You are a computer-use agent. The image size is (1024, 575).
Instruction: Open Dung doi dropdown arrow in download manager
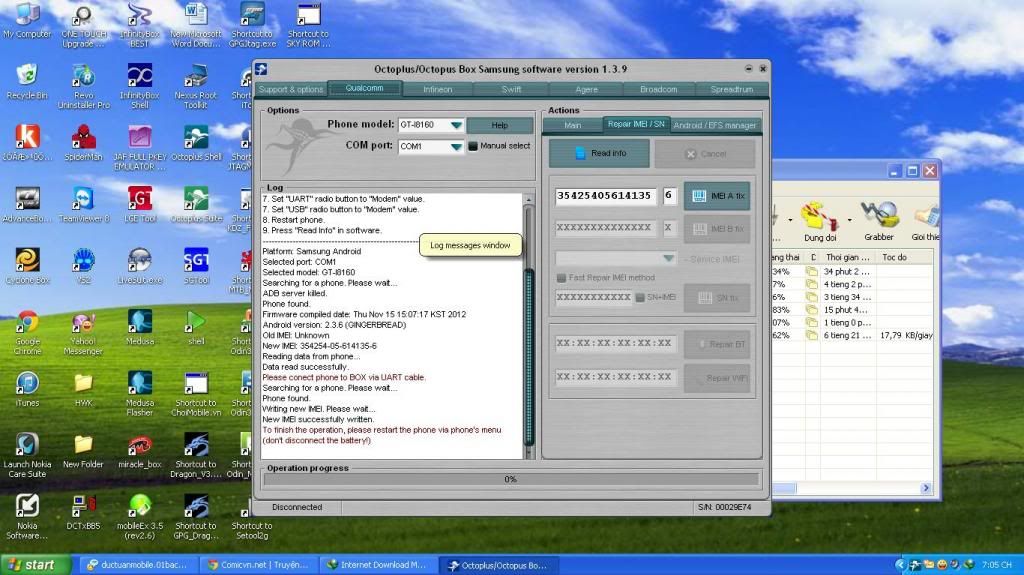(x=850, y=220)
